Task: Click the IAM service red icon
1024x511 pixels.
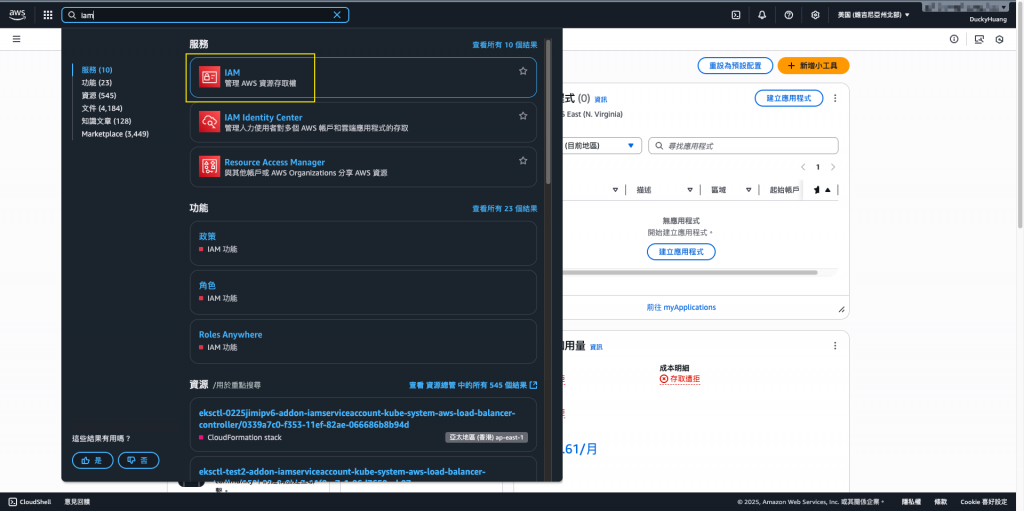Action: [209, 77]
